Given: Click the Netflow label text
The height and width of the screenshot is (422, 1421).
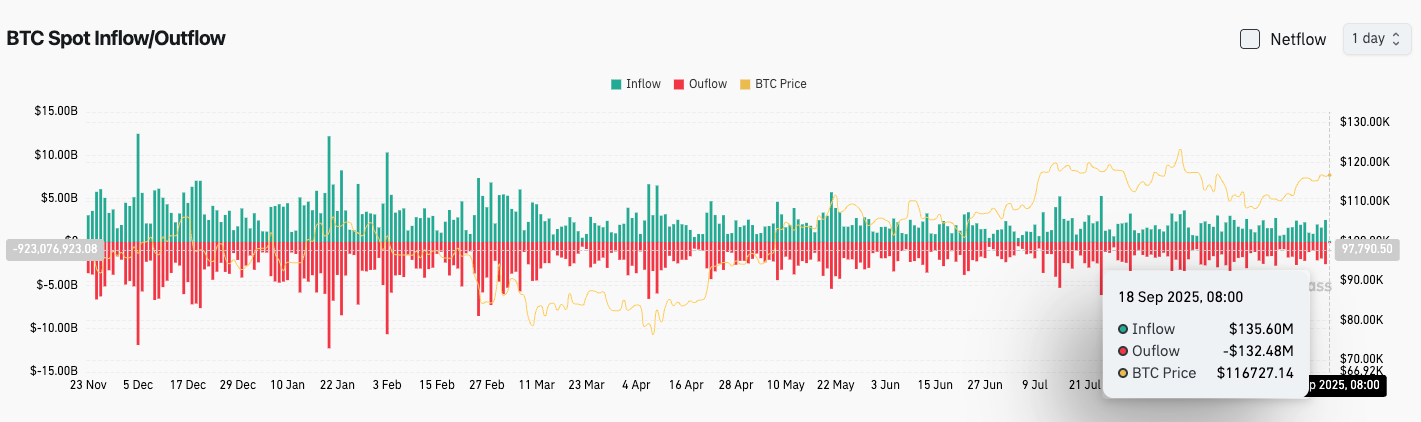Looking at the screenshot, I should pos(1298,40).
